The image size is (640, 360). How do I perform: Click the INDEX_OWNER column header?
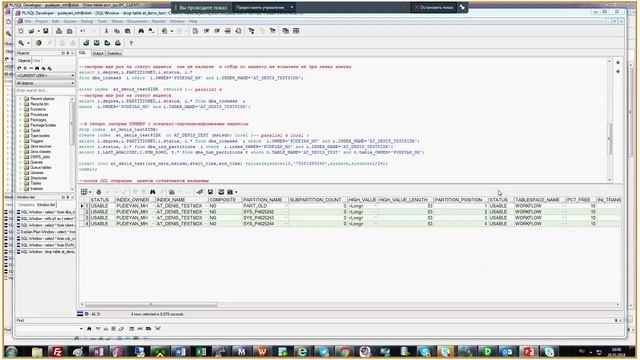coord(135,200)
